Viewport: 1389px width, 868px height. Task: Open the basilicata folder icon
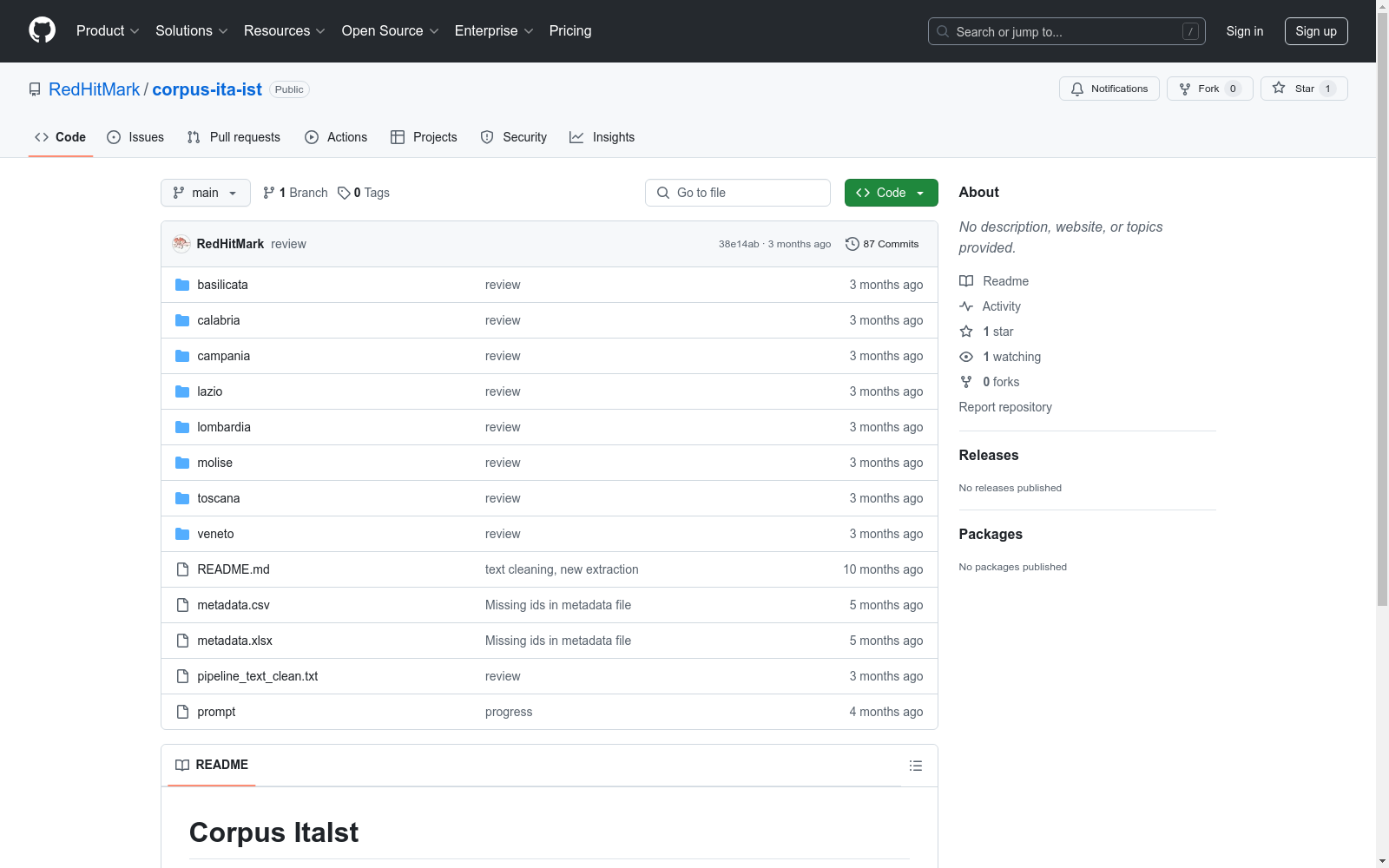coord(182,285)
